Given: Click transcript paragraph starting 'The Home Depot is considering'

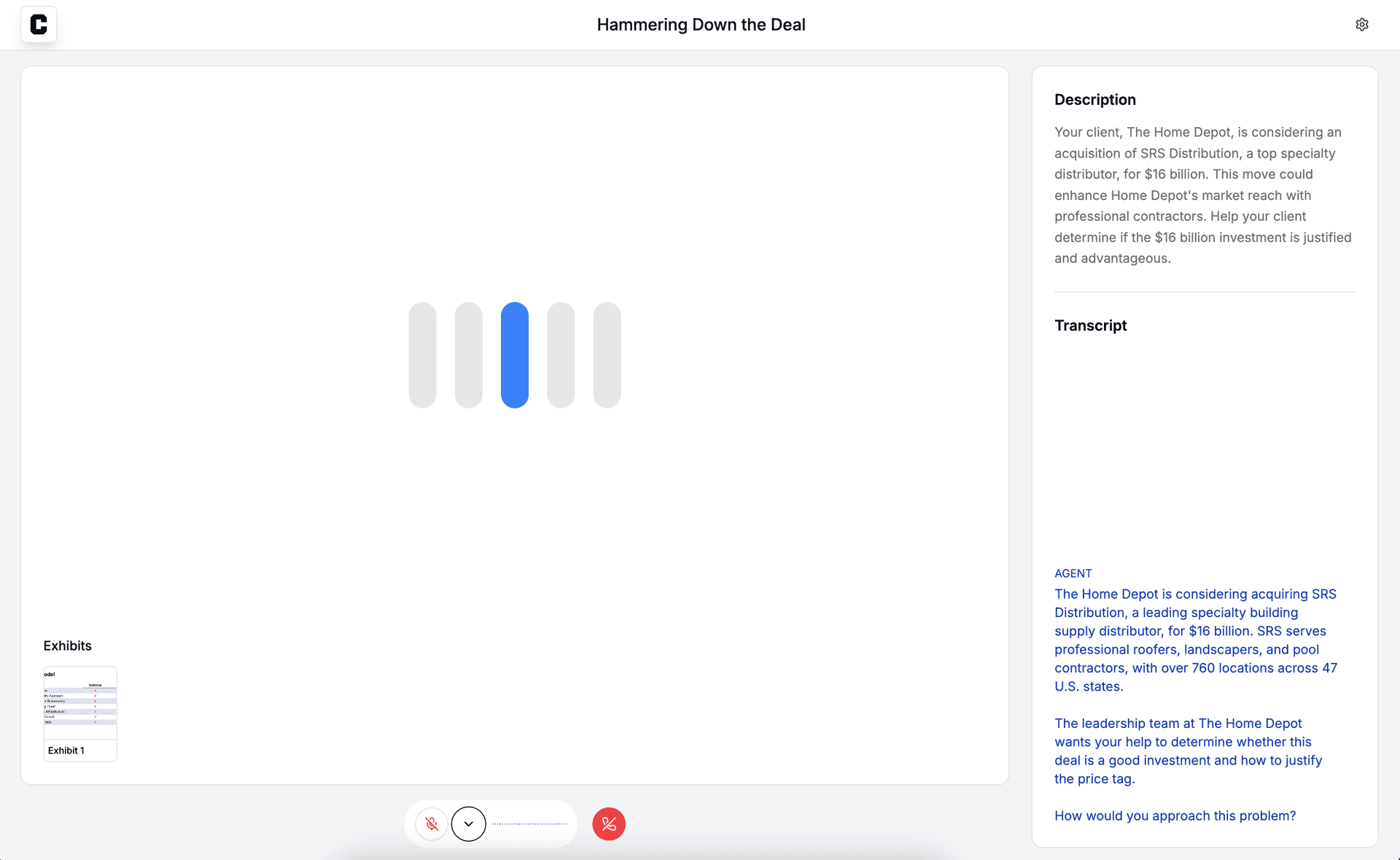Looking at the screenshot, I should click(x=1196, y=640).
